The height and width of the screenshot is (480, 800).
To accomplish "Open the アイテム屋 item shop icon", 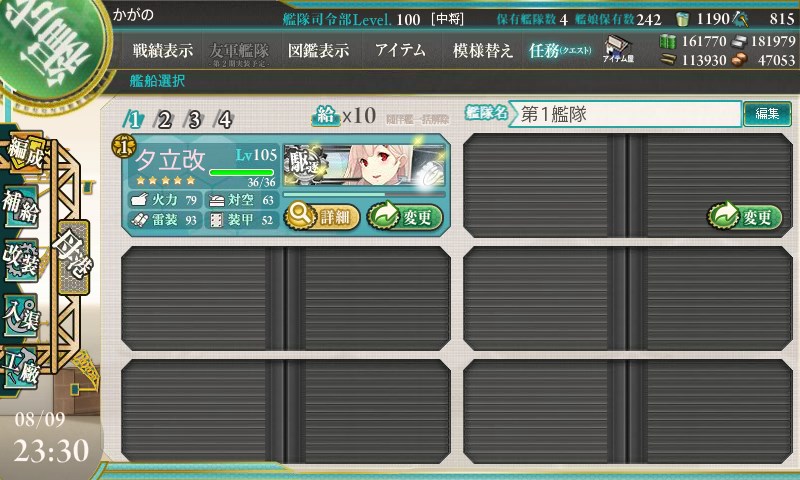I will (618, 49).
